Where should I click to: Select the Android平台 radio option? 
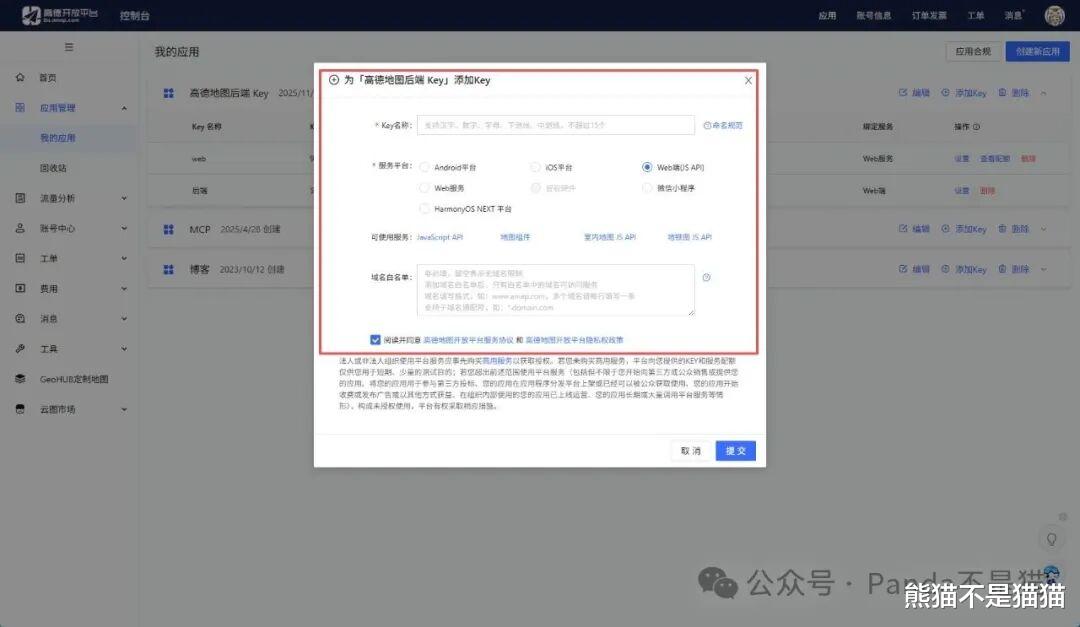(425, 167)
